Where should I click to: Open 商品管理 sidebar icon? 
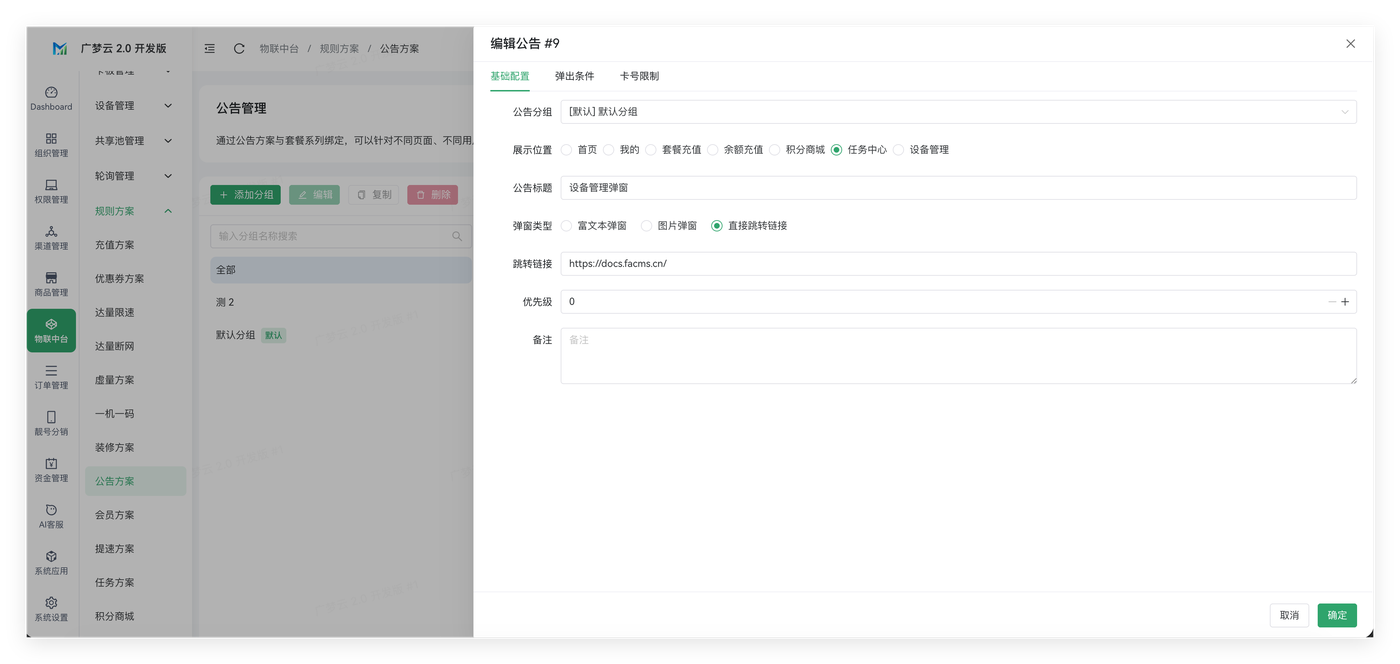[x=51, y=284]
